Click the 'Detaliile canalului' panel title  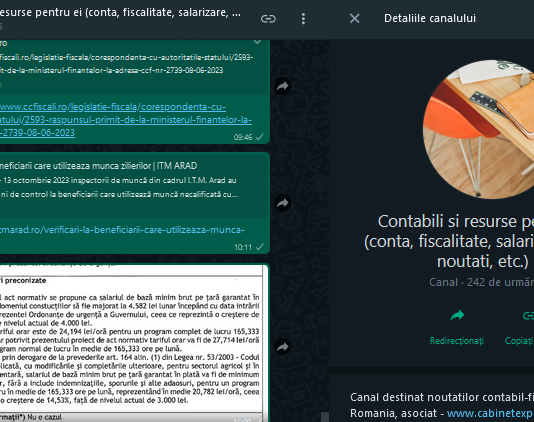coord(430,18)
